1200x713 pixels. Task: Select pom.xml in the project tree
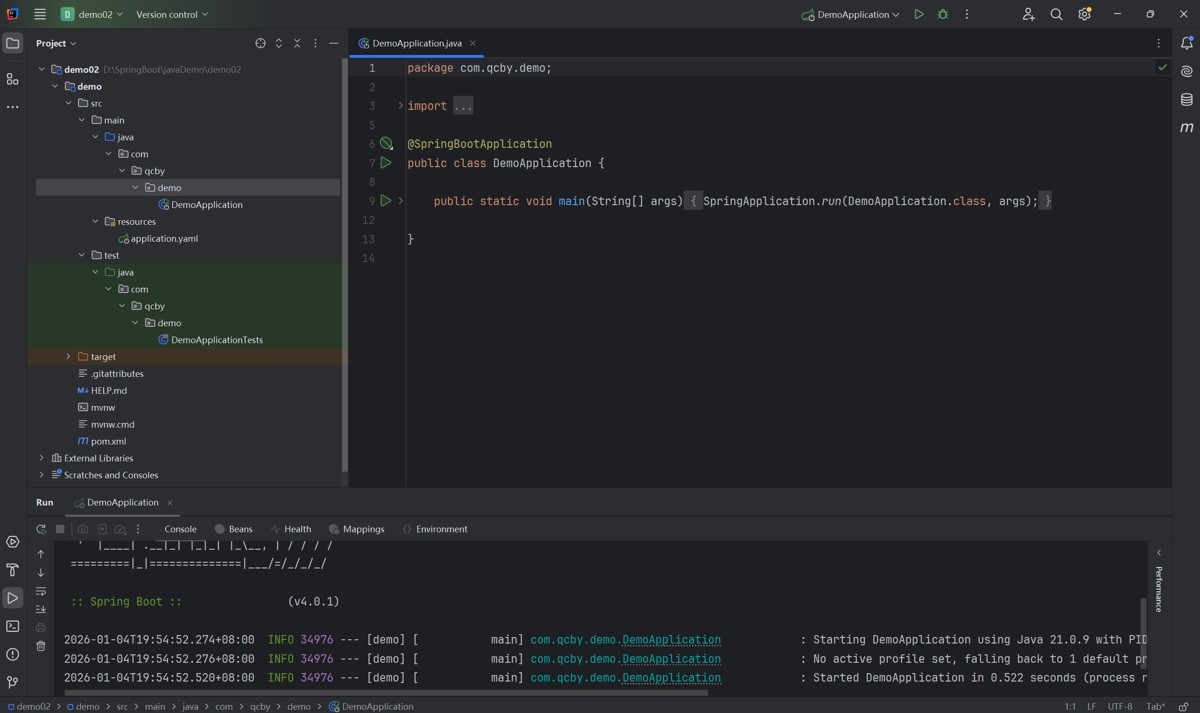108,441
